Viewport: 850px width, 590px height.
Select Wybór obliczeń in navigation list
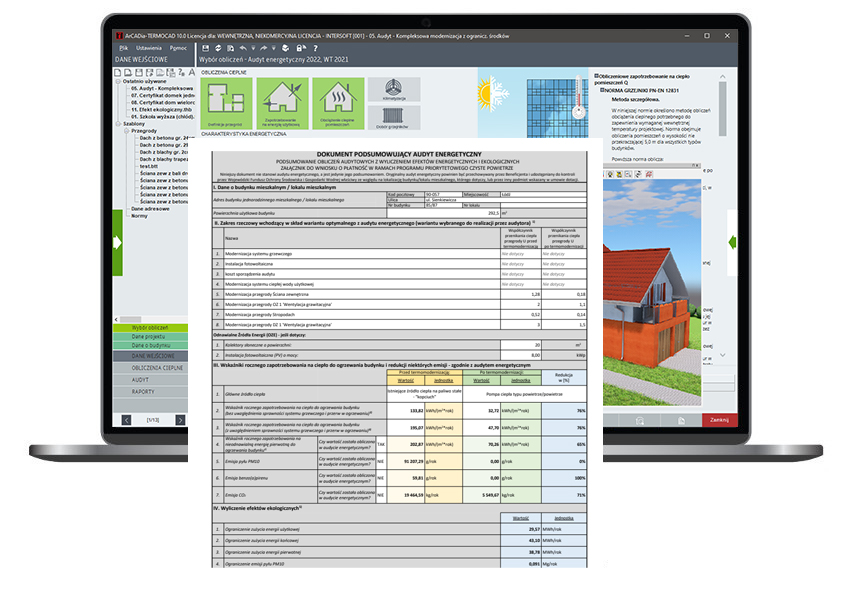pos(150,328)
